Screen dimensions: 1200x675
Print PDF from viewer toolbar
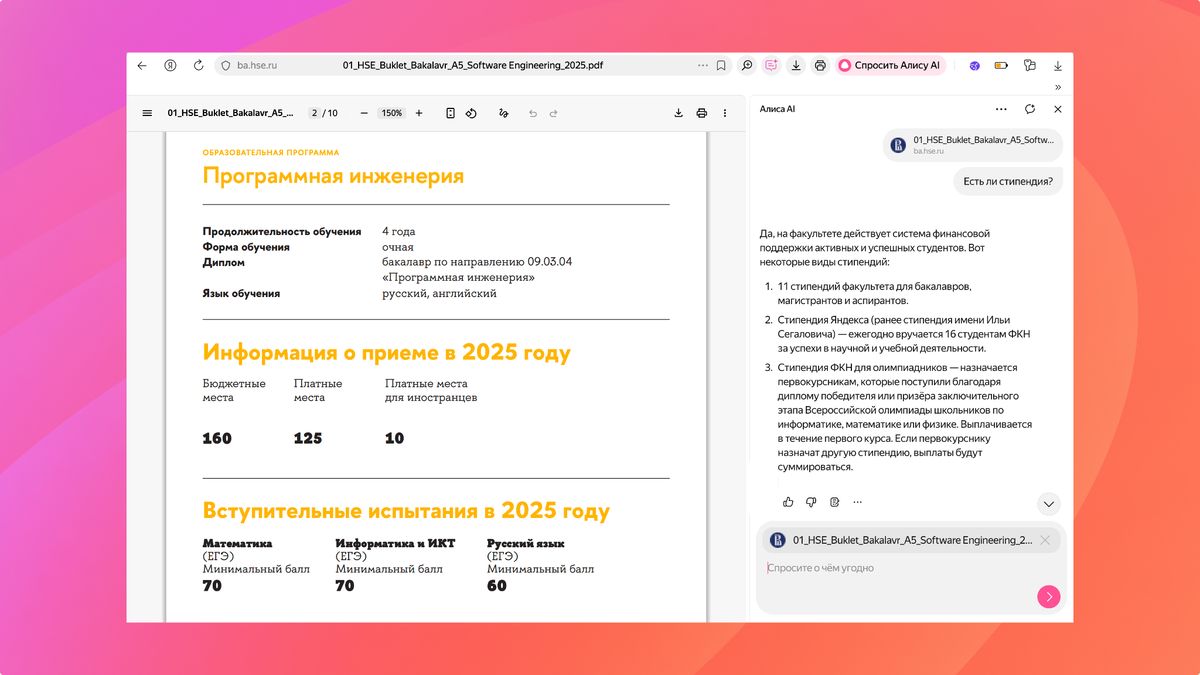tap(702, 113)
